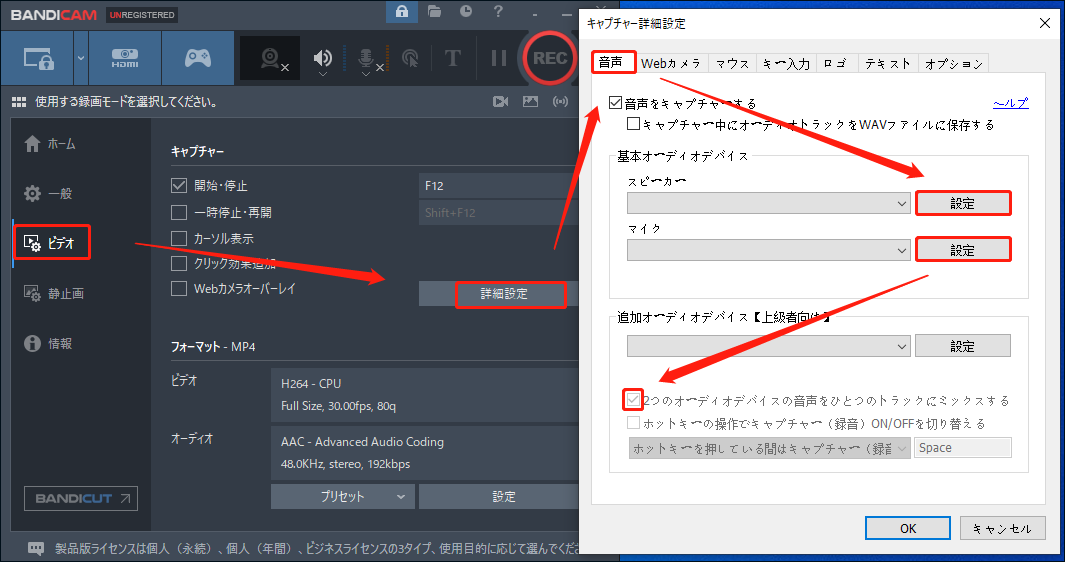Image resolution: width=1065 pixels, height=562 pixels.
Task: Click 設定 button next to スピーカー
Action: coord(962,204)
